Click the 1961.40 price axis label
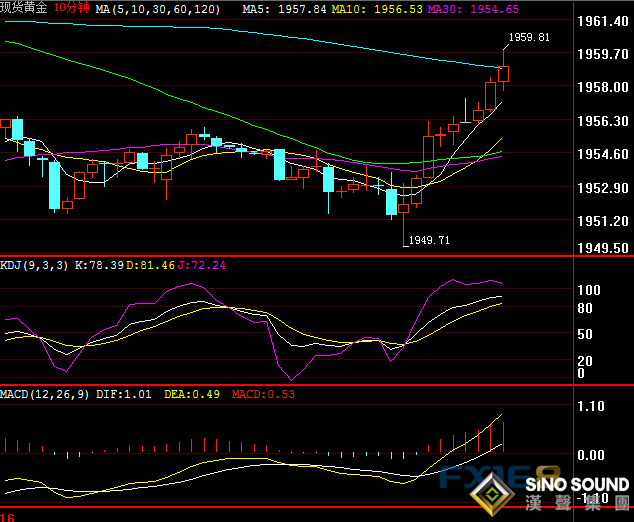 tap(603, 21)
